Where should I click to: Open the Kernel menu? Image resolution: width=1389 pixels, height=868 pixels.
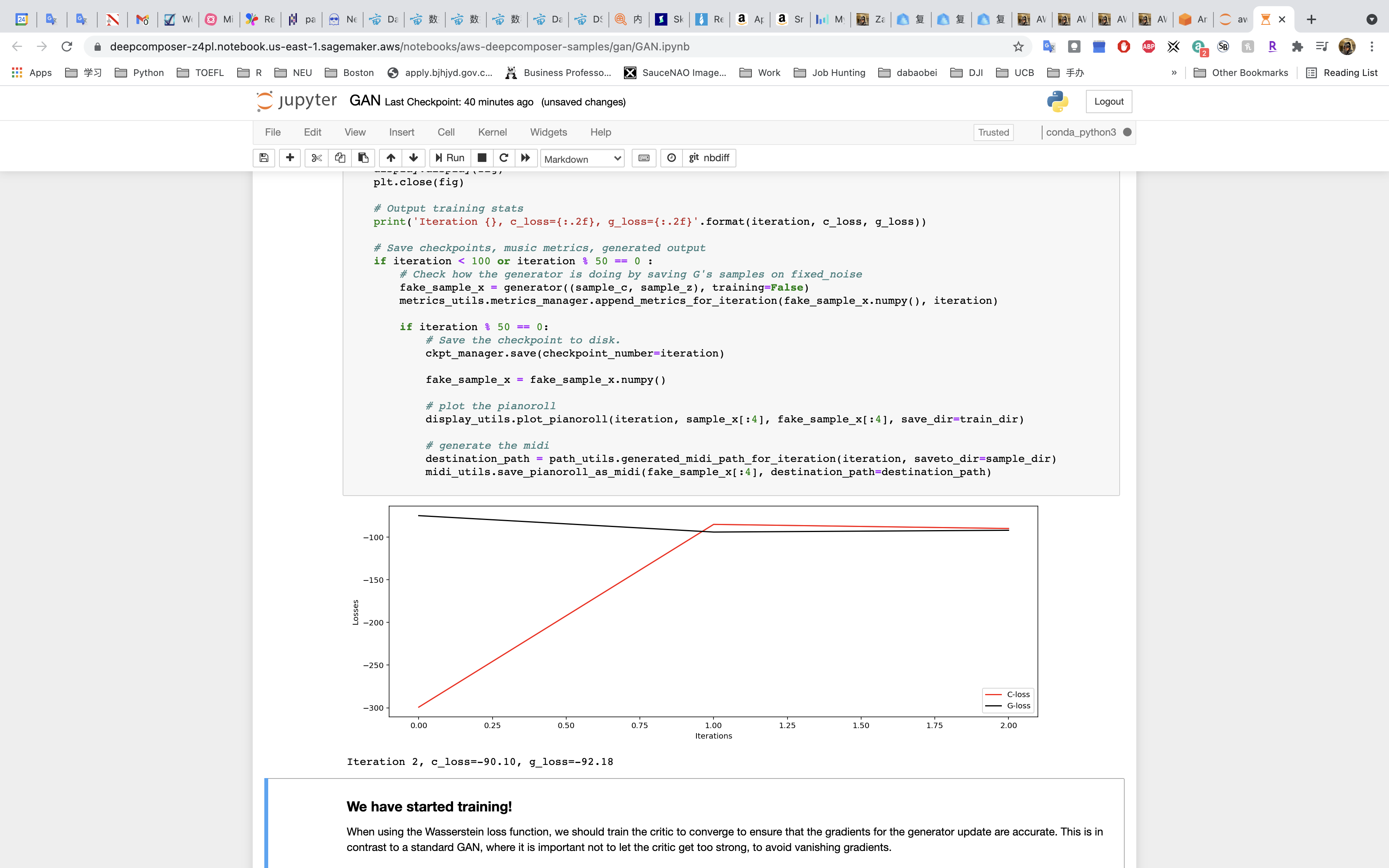click(492, 133)
